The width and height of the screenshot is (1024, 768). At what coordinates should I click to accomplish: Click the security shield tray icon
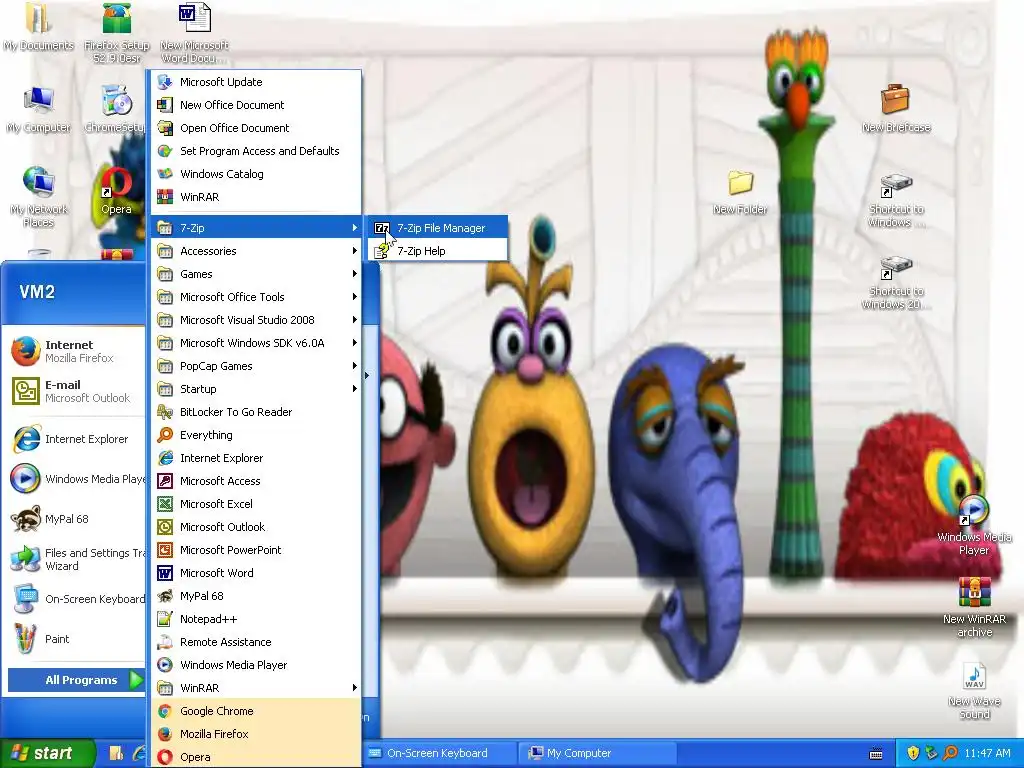(x=913, y=753)
